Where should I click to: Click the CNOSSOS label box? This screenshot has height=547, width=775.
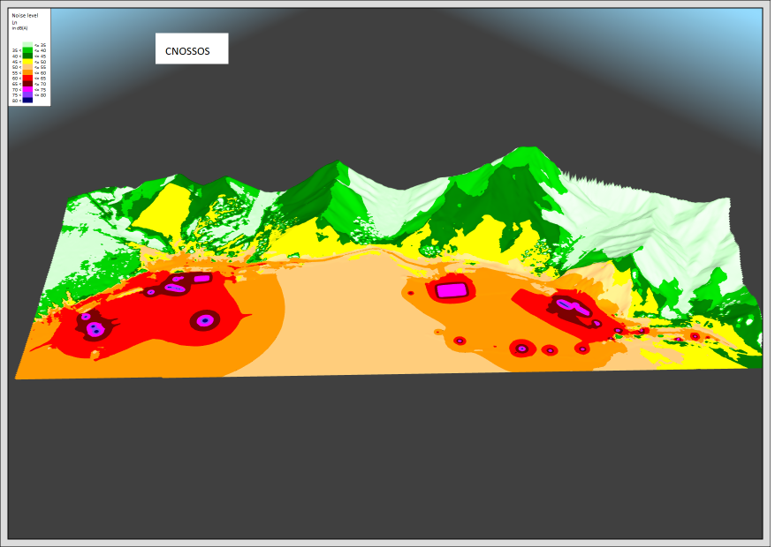tap(191, 49)
